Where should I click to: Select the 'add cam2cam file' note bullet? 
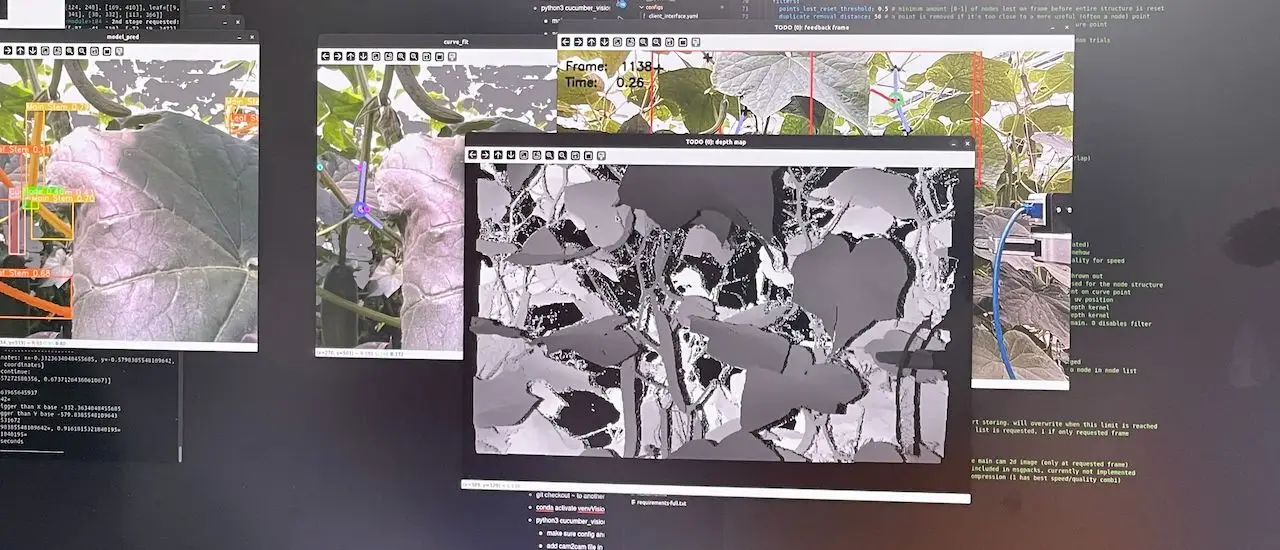pyautogui.click(x=575, y=546)
